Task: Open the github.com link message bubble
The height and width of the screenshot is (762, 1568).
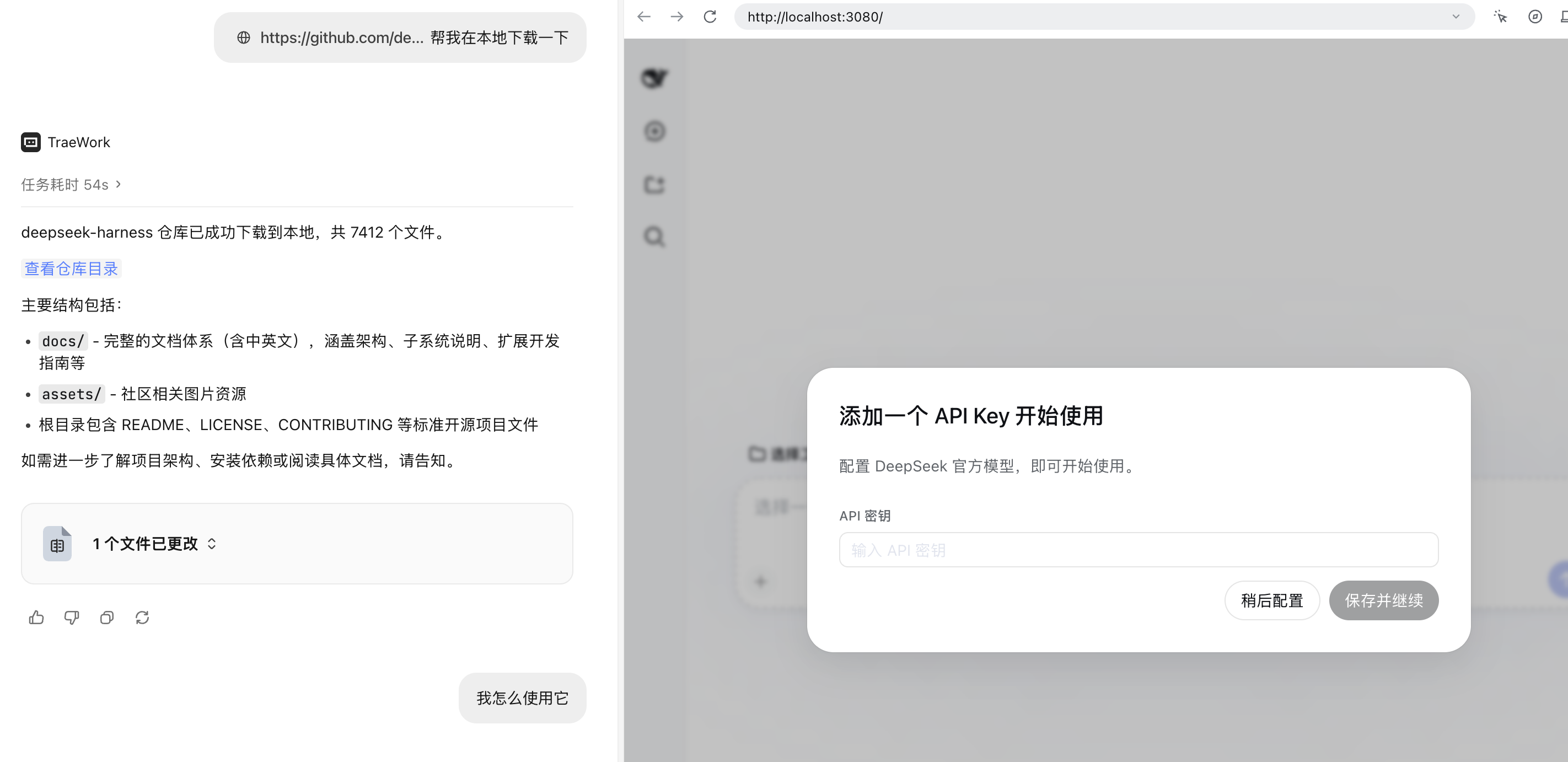Action: pos(400,37)
